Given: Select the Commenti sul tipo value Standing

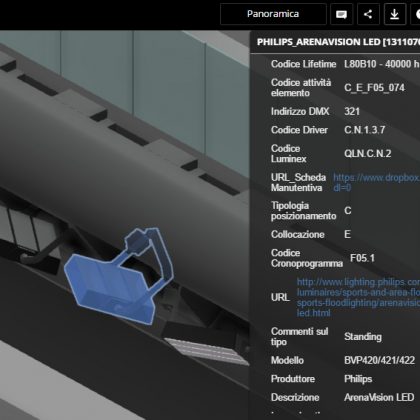Looking at the screenshot, I should pos(363,337).
